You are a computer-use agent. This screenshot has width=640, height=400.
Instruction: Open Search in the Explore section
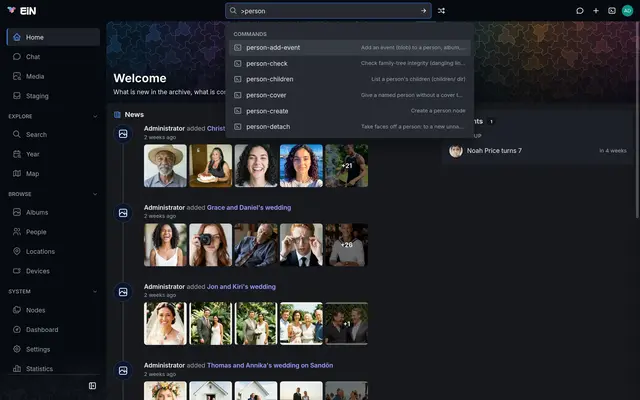pos(53,134)
